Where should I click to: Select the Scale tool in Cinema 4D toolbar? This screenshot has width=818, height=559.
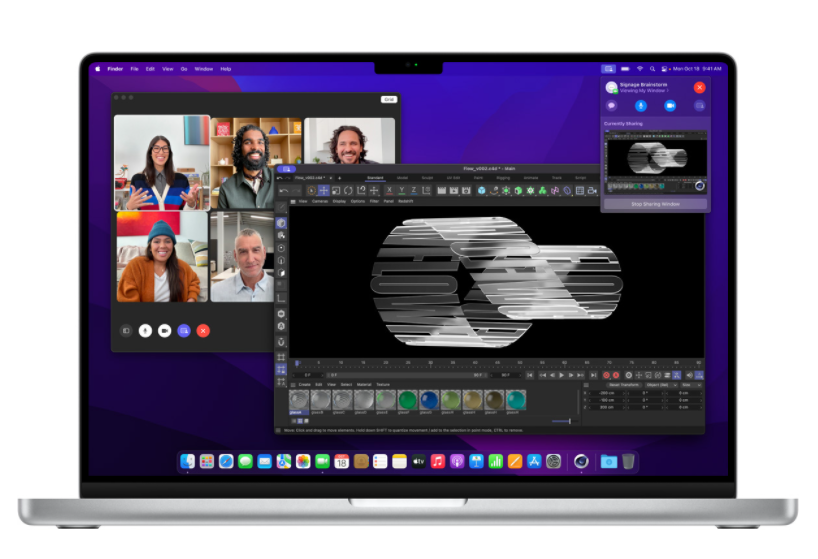pos(336,191)
